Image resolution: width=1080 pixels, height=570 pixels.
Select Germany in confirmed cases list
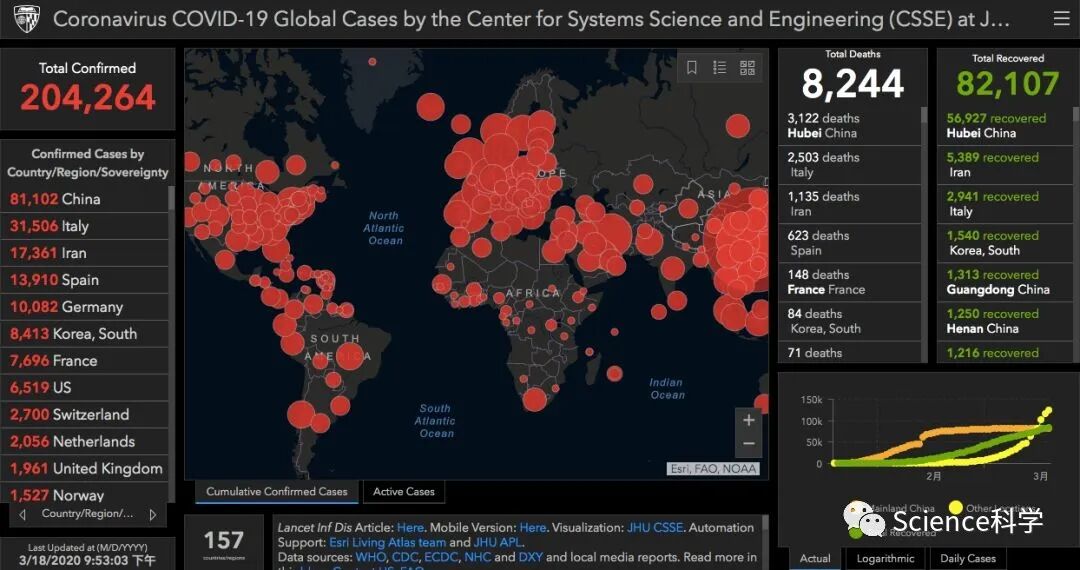click(x=85, y=306)
